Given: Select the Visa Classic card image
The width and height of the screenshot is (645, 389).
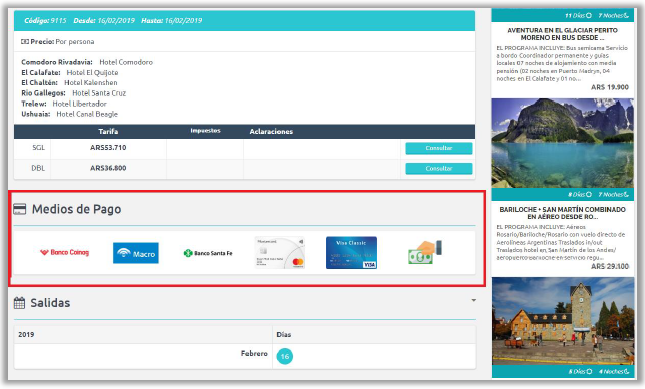Looking at the screenshot, I should [x=351, y=252].
